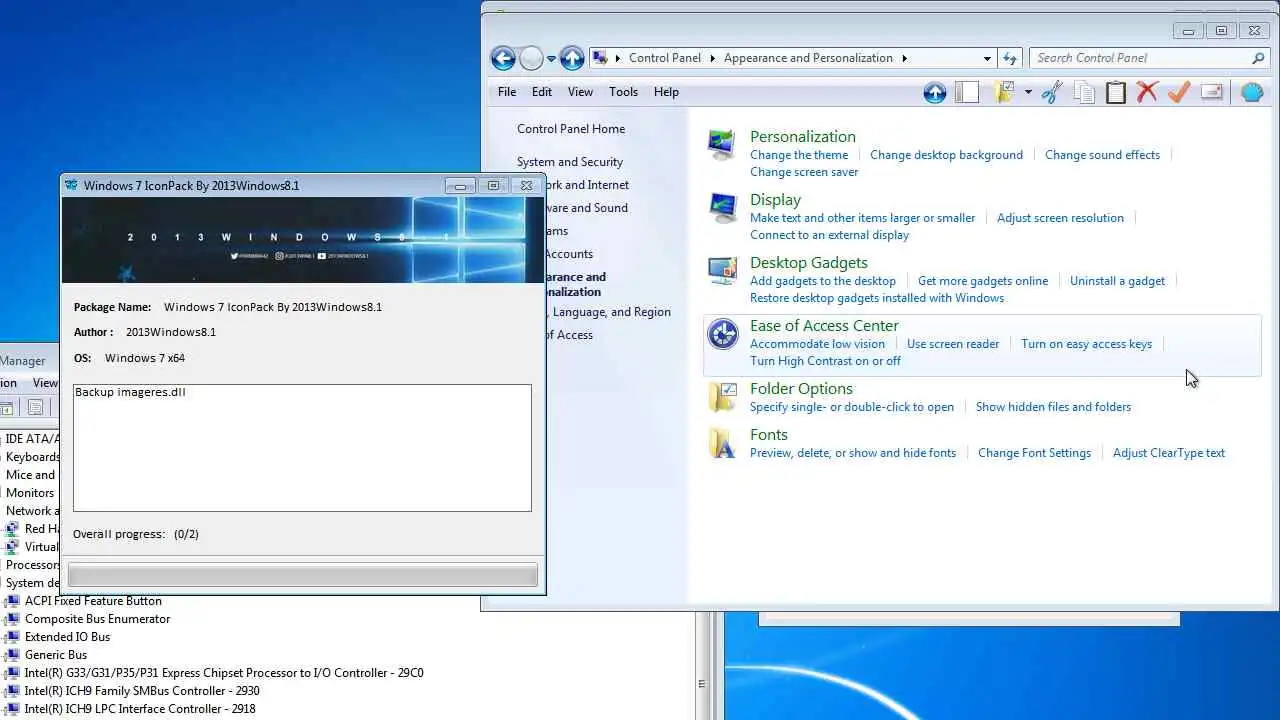Click the IconPack log text box
The height and width of the screenshot is (720, 1280).
pyautogui.click(x=302, y=448)
